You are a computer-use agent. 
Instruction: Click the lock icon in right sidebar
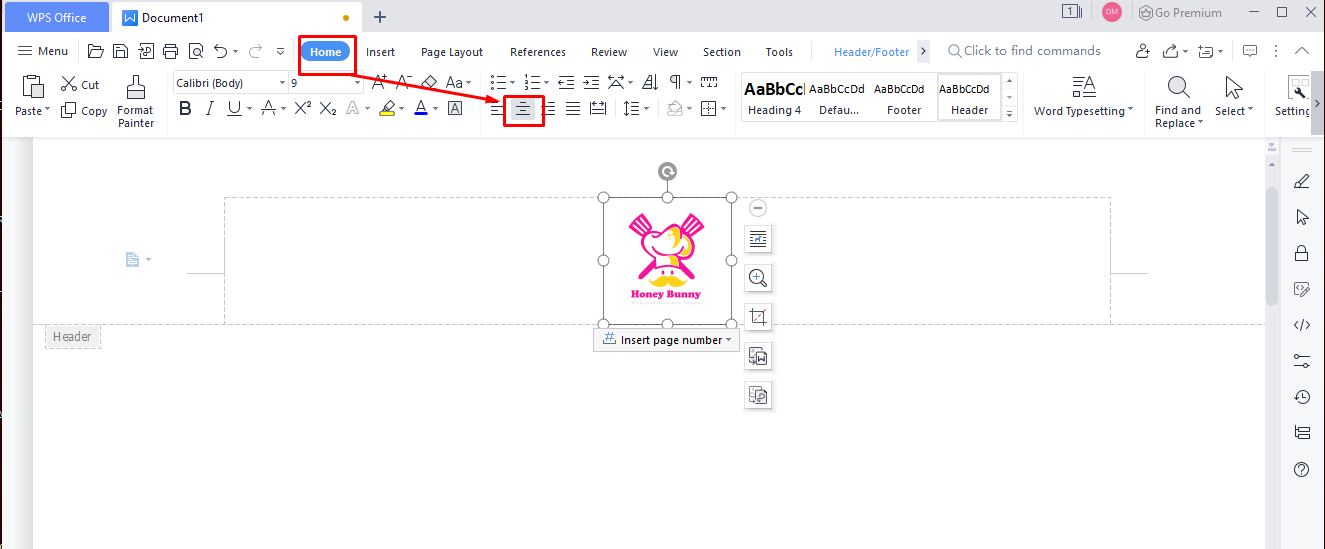click(x=1302, y=252)
